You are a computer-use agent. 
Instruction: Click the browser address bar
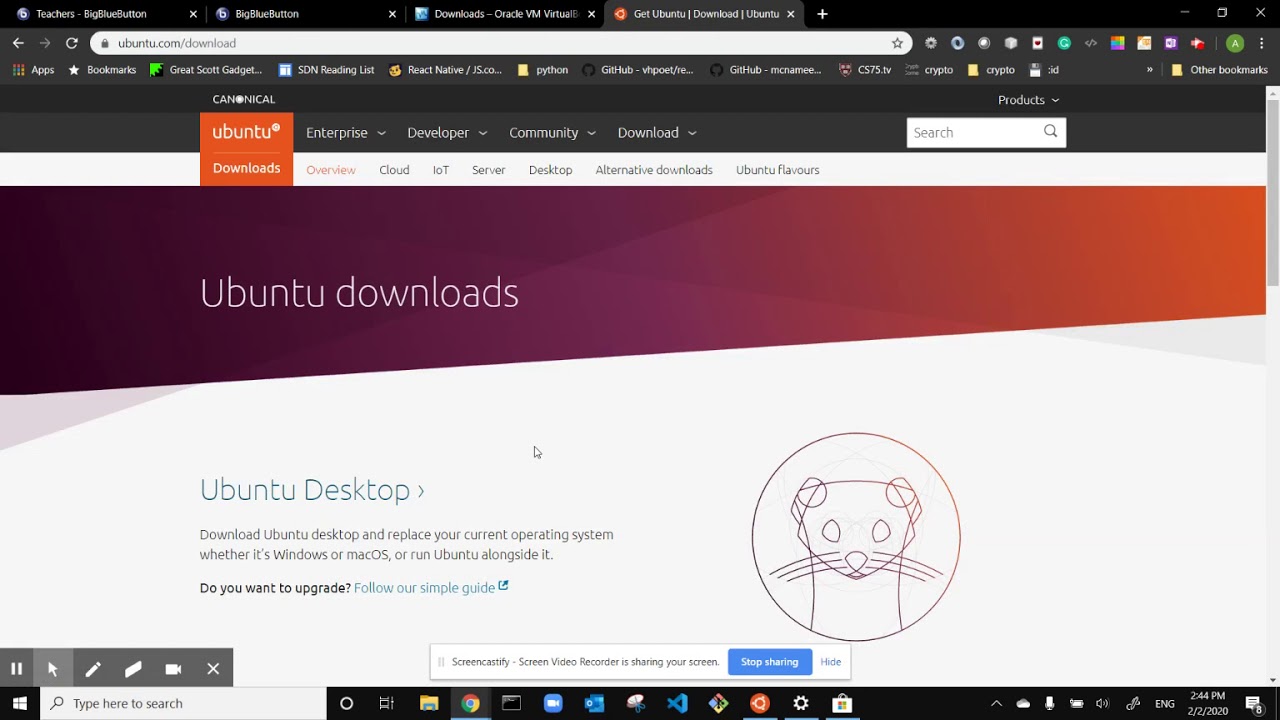pos(500,43)
